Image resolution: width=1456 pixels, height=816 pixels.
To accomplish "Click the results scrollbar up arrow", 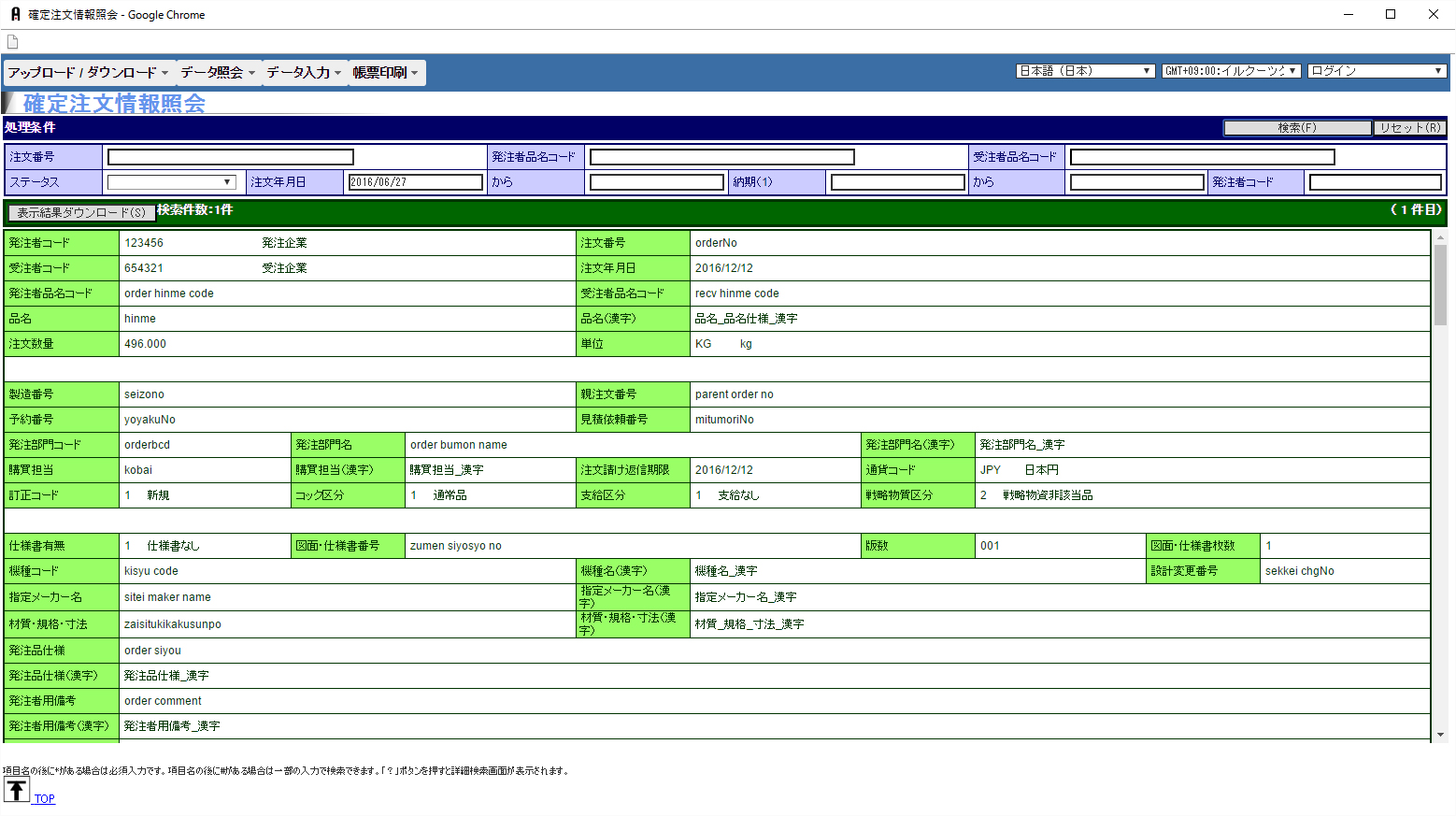I will tap(1440, 237).
